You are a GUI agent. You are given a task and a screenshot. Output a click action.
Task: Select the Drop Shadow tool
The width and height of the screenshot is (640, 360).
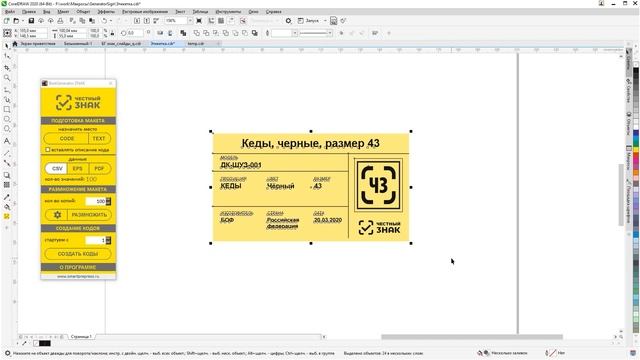(7, 175)
